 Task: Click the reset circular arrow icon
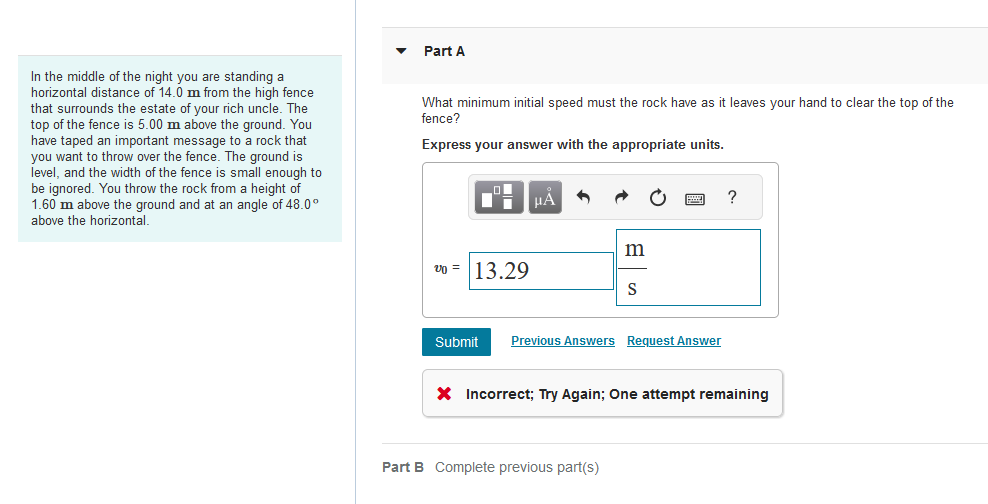[658, 198]
